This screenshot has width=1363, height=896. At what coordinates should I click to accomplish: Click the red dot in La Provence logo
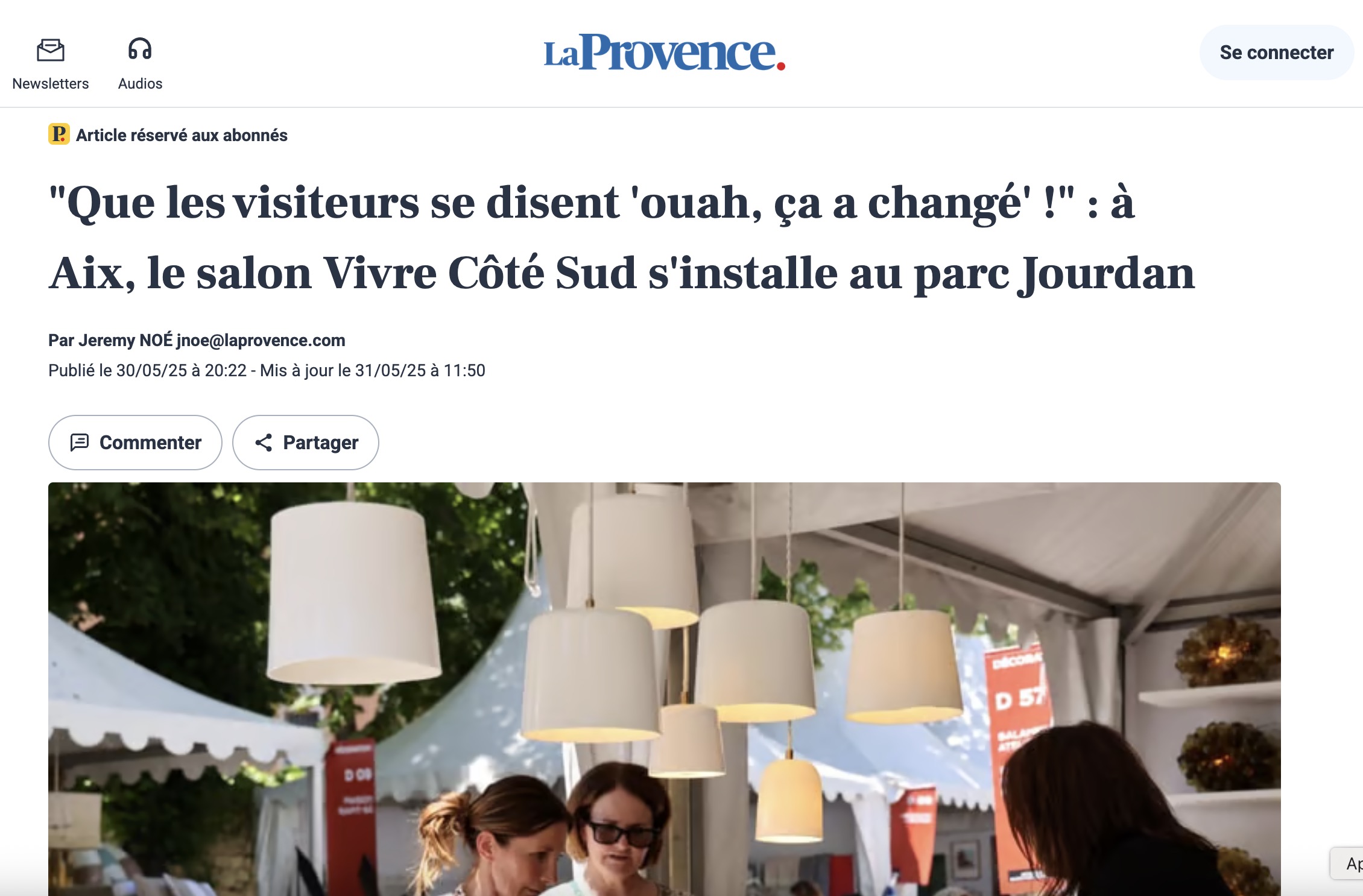(x=781, y=66)
